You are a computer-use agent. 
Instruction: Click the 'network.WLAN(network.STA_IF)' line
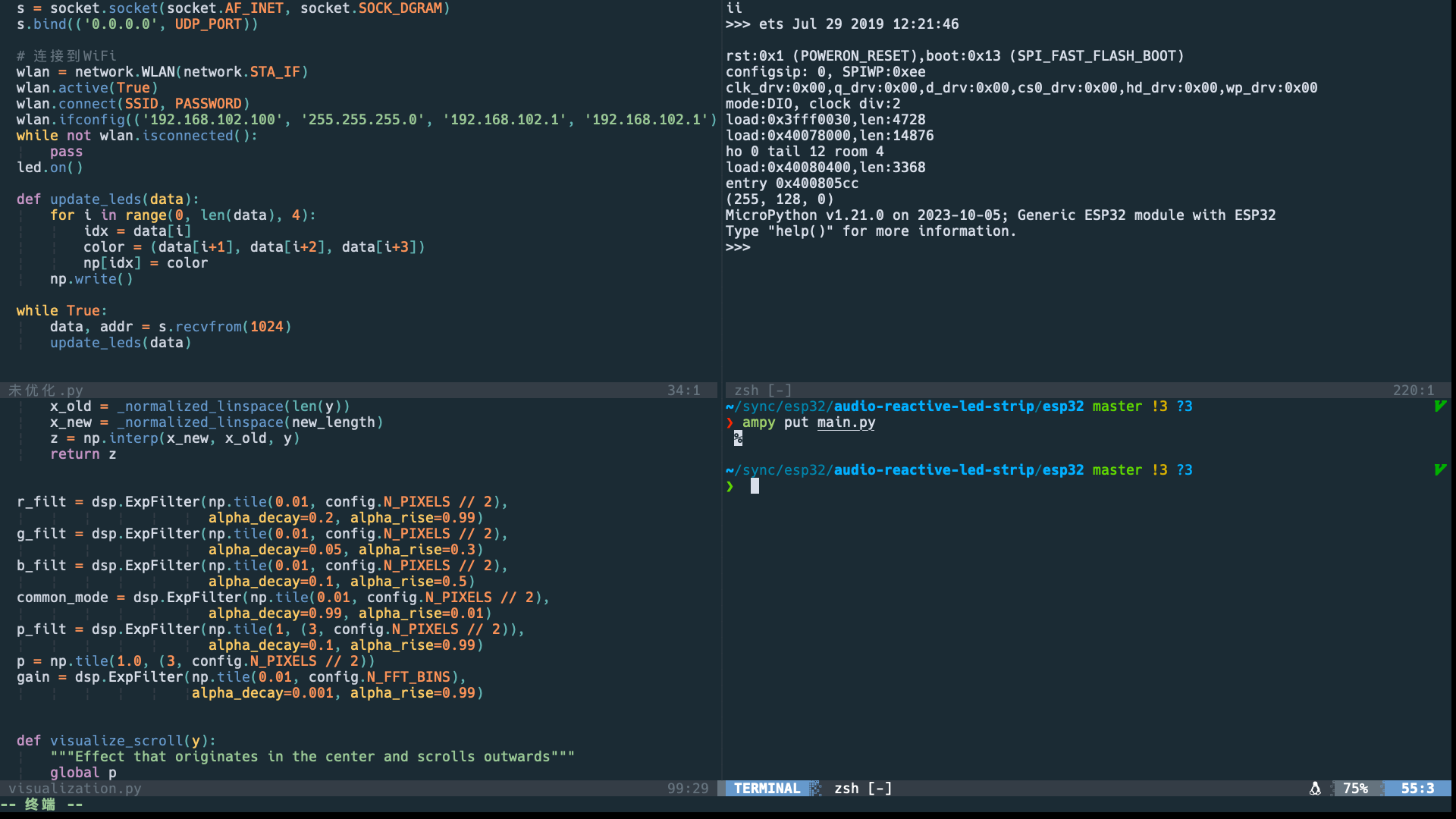click(162, 72)
